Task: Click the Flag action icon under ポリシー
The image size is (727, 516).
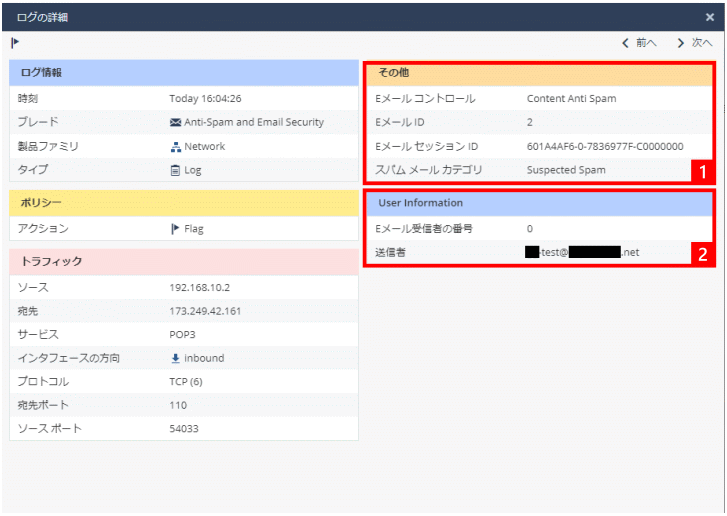Action: [x=176, y=229]
